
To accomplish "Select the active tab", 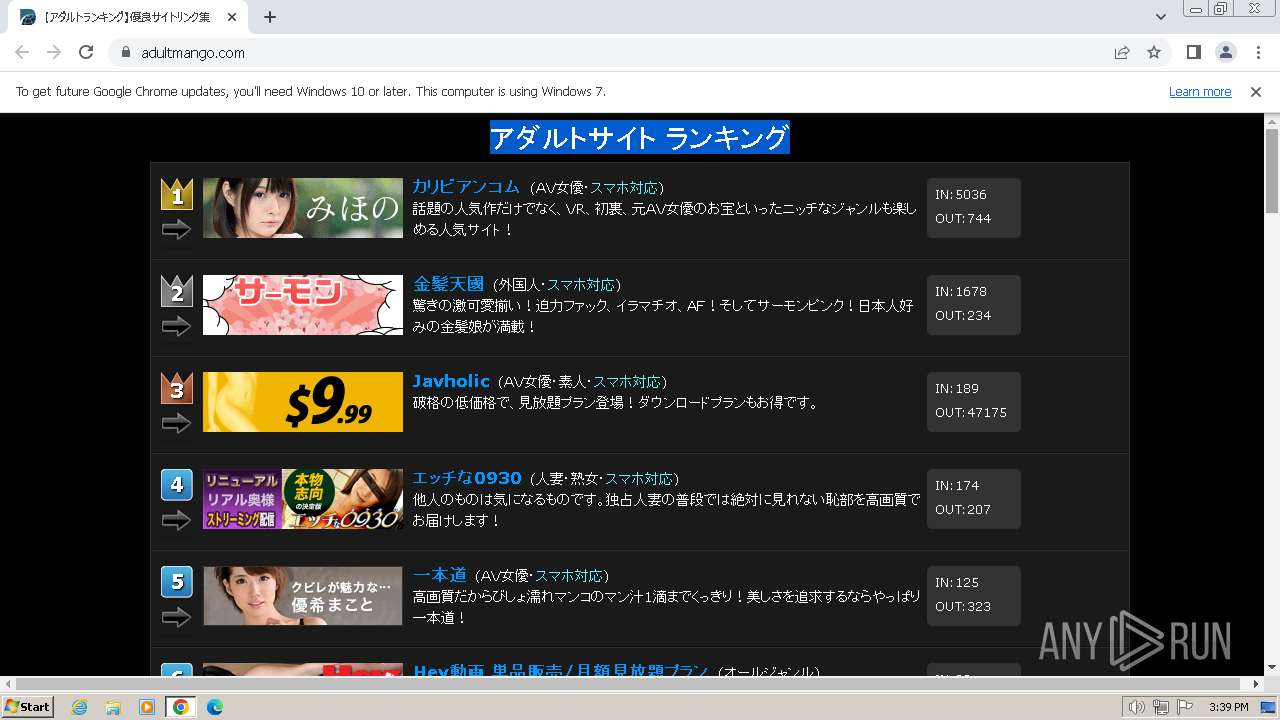I will (x=128, y=17).
